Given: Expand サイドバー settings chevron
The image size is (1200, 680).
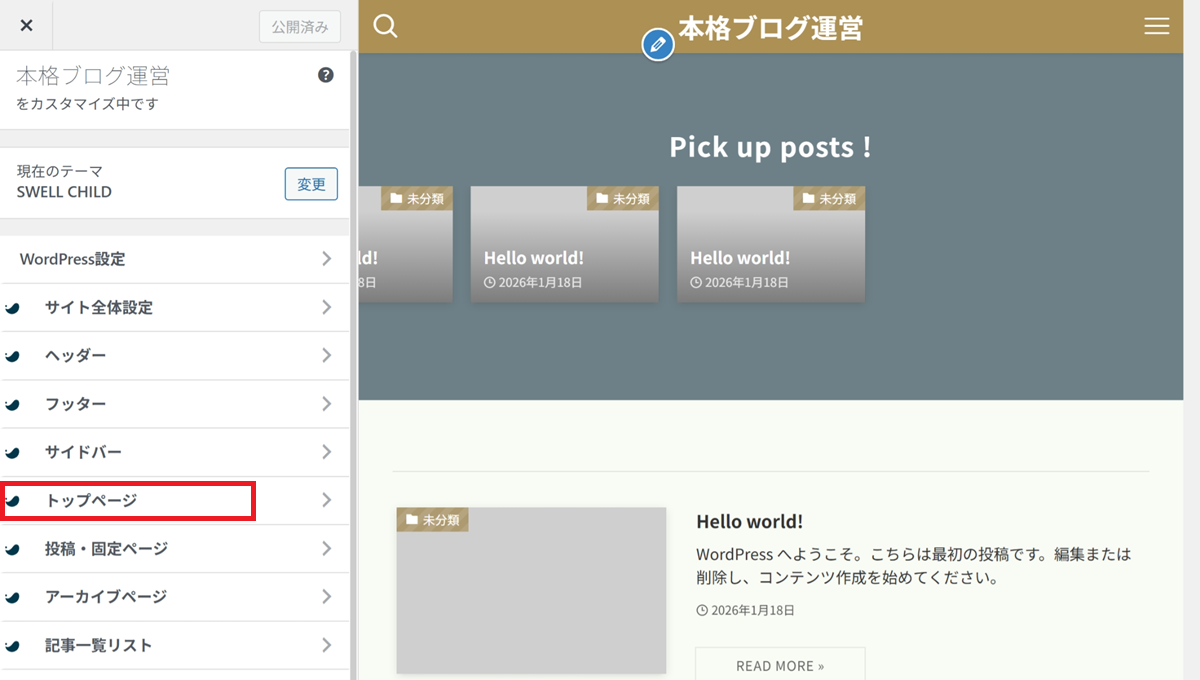Looking at the screenshot, I should pyautogui.click(x=326, y=452).
